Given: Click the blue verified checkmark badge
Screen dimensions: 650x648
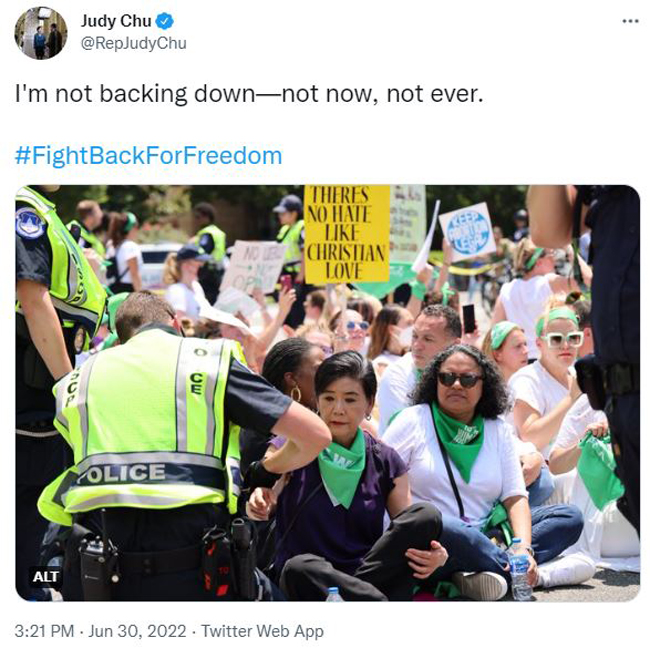Looking at the screenshot, I should (165, 21).
